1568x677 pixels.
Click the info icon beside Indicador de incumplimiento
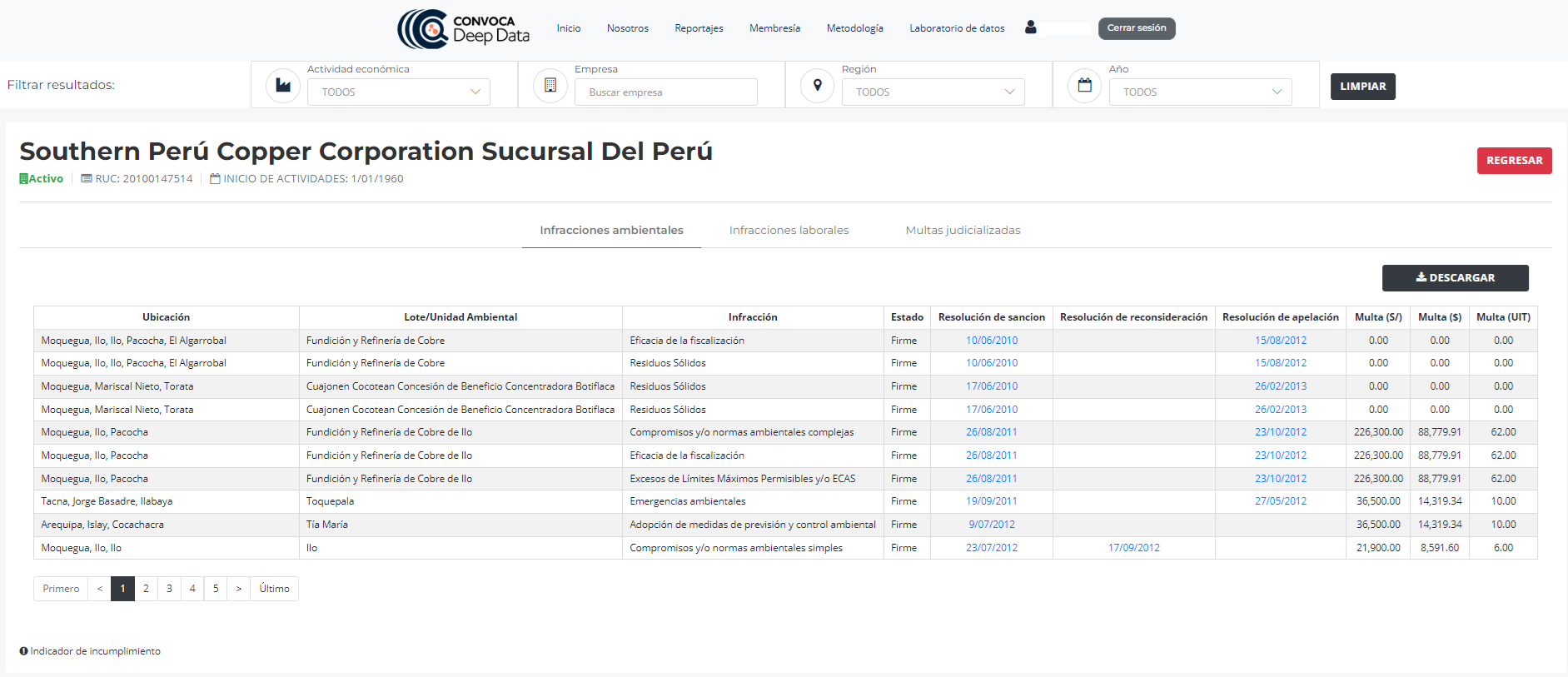(x=24, y=651)
